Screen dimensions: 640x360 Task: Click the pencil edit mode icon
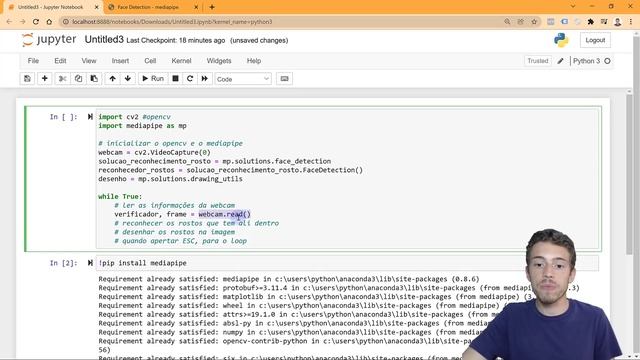[560, 61]
